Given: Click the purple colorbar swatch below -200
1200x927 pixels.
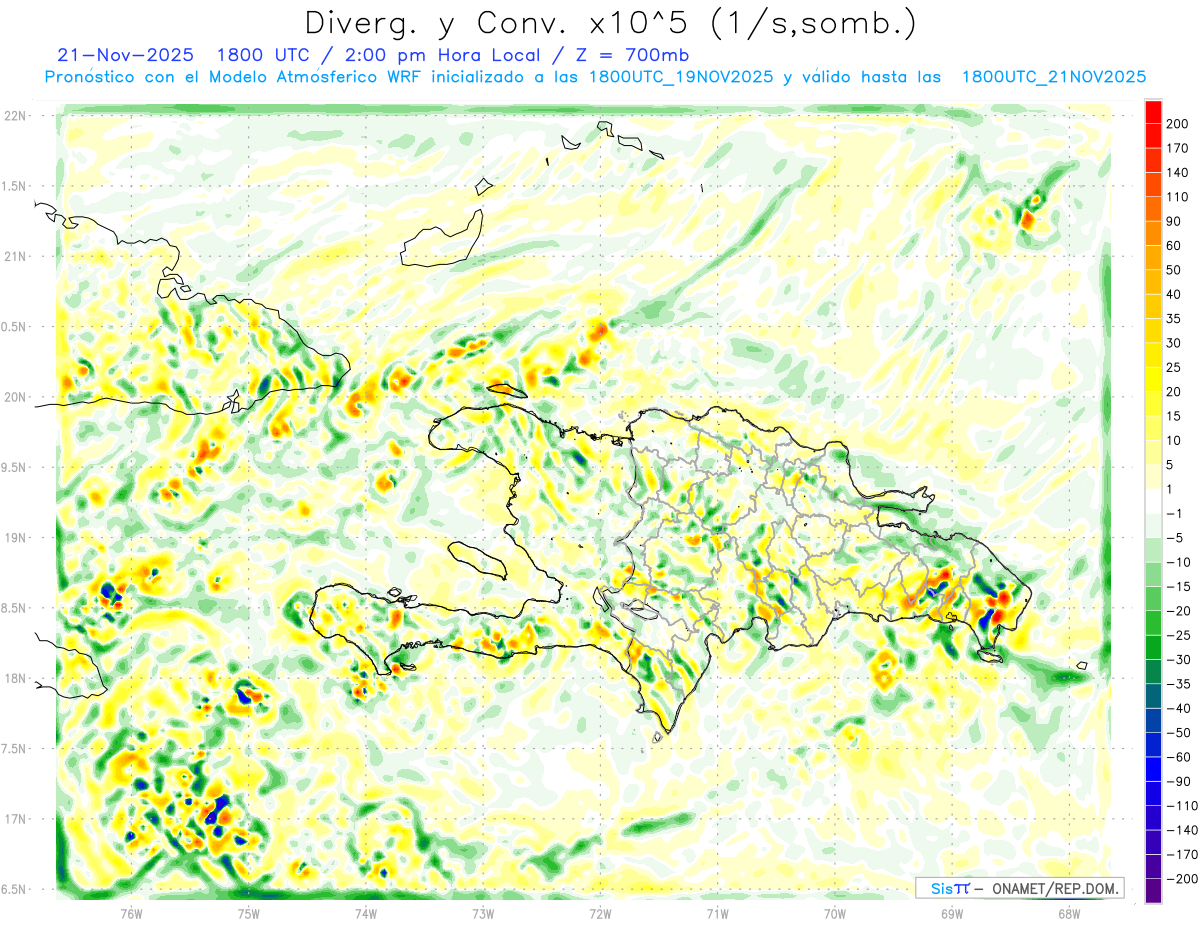Looking at the screenshot, I should tap(1153, 892).
